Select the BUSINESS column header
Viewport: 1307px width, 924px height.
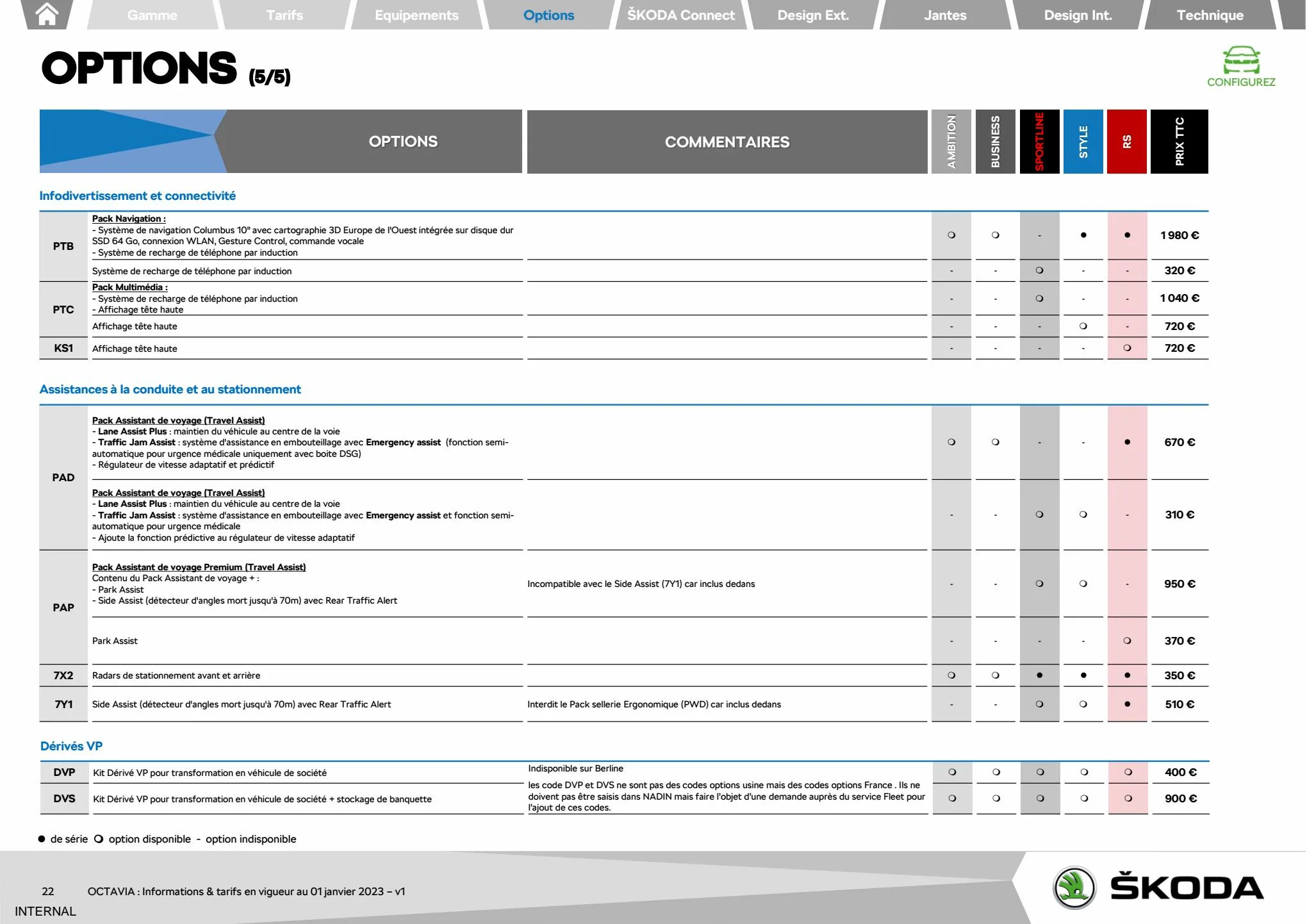(x=995, y=142)
